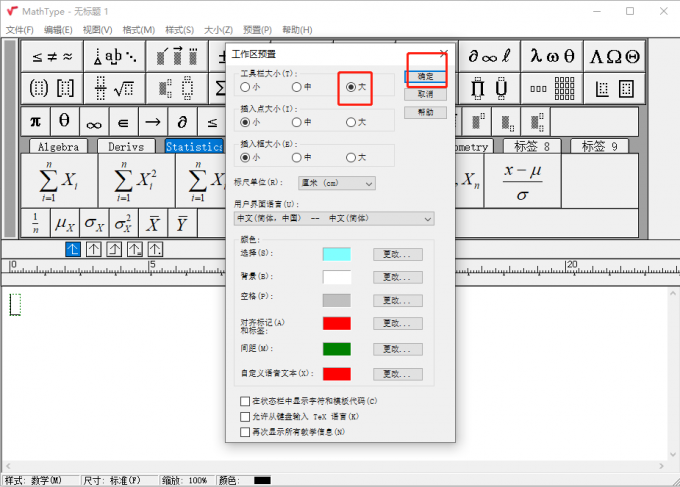Image resolution: width=680 pixels, height=487 pixels.
Task: Insert right arrow symbol
Action: 153,122
